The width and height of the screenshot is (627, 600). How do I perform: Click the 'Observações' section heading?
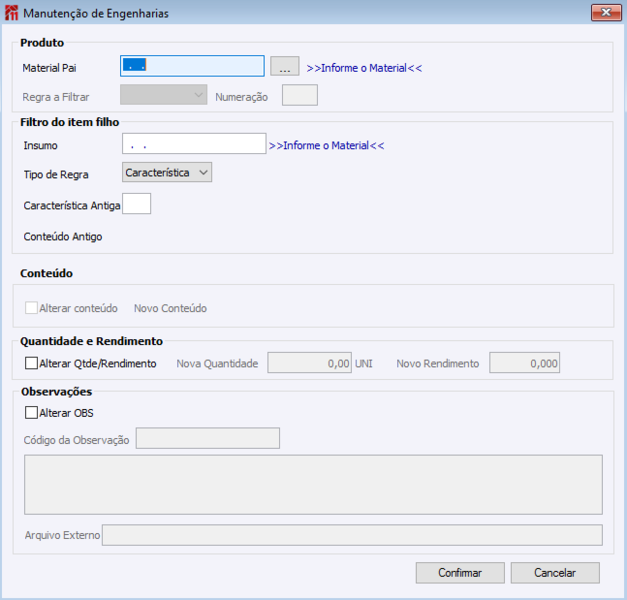point(56,392)
